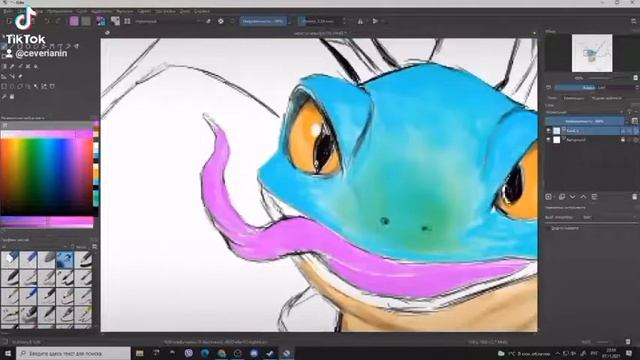Adjust the brush size slider in toolbar
640x360 pixels.
[x=320, y=21]
